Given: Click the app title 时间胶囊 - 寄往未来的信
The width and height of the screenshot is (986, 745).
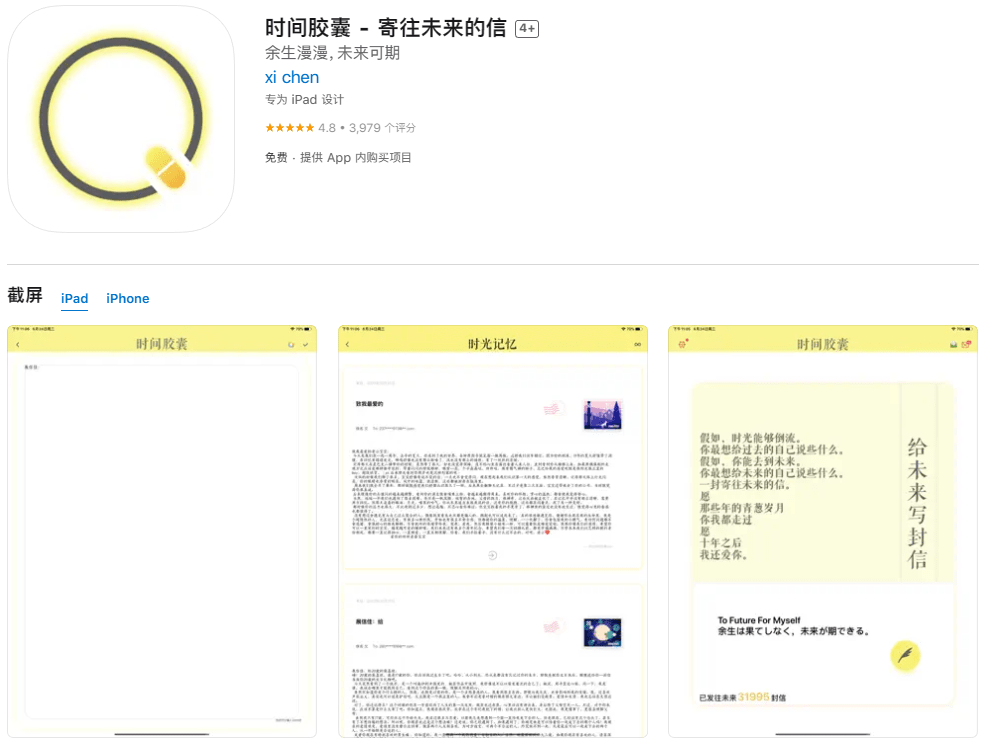Looking at the screenshot, I should pyautogui.click(x=385, y=28).
